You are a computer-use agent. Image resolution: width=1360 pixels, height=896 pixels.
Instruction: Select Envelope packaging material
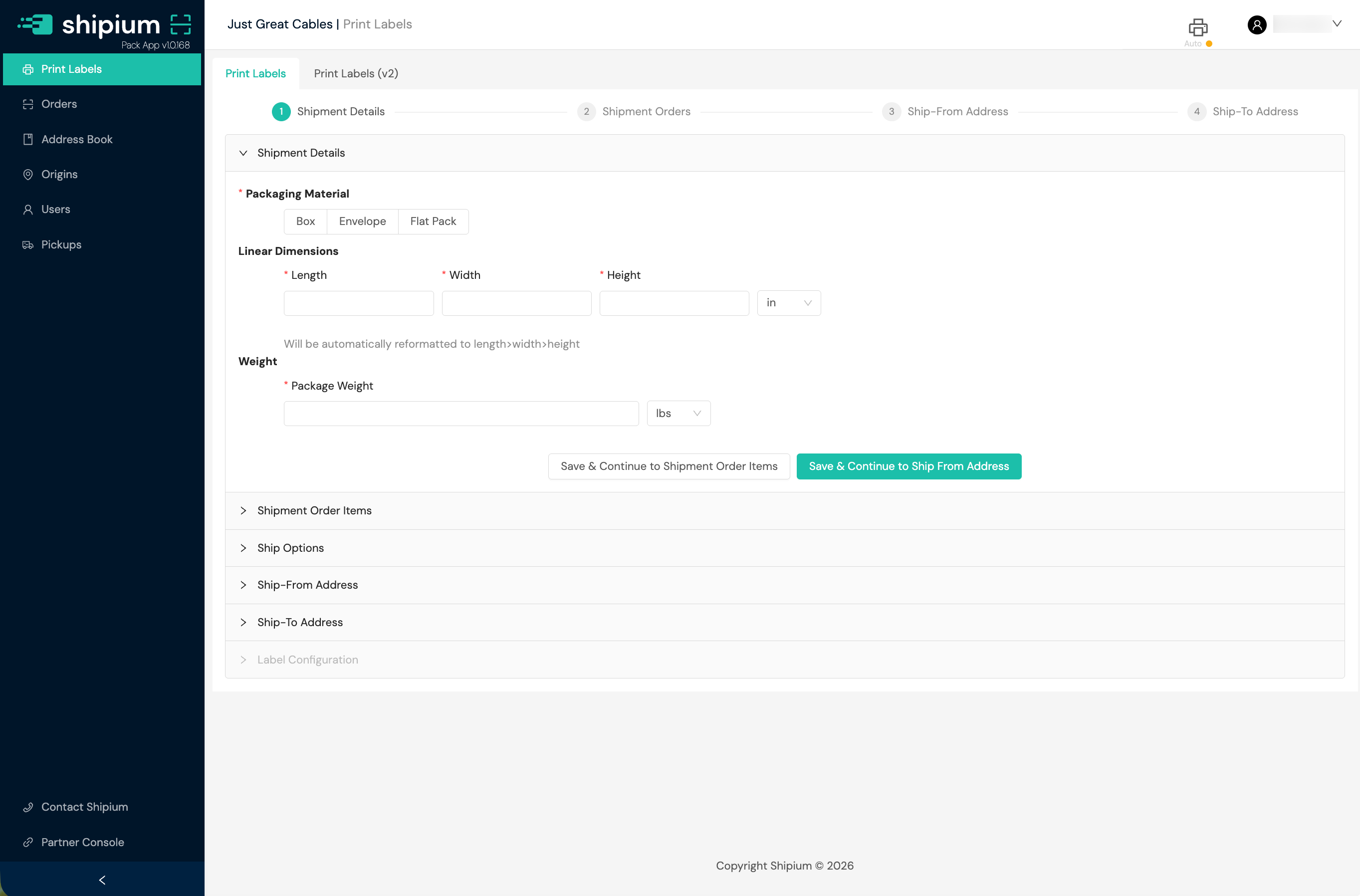[362, 222]
